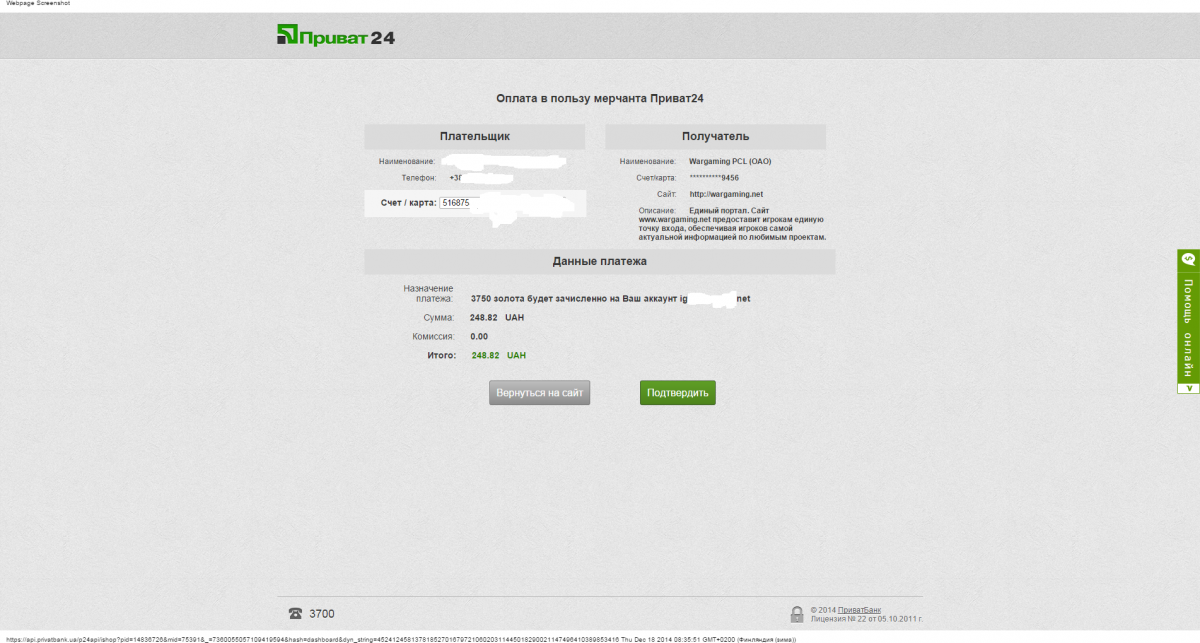Select the Комиссия value 0.00

pyautogui.click(x=479, y=336)
